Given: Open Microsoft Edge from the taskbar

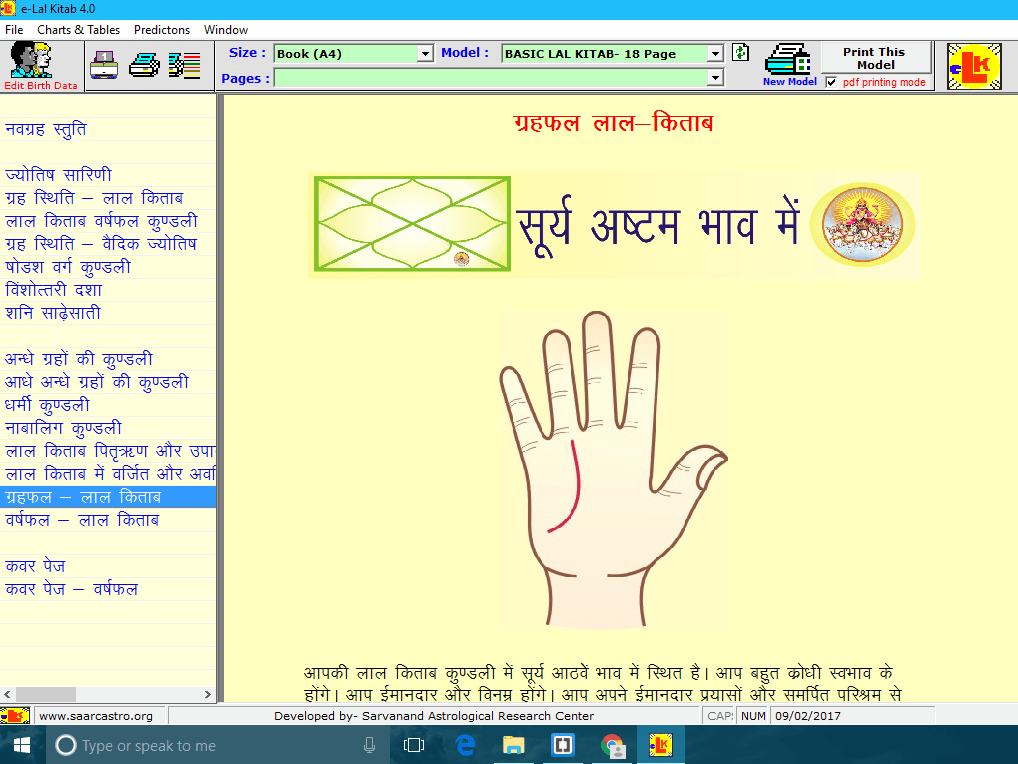Looking at the screenshot, I should pos(465,745).
